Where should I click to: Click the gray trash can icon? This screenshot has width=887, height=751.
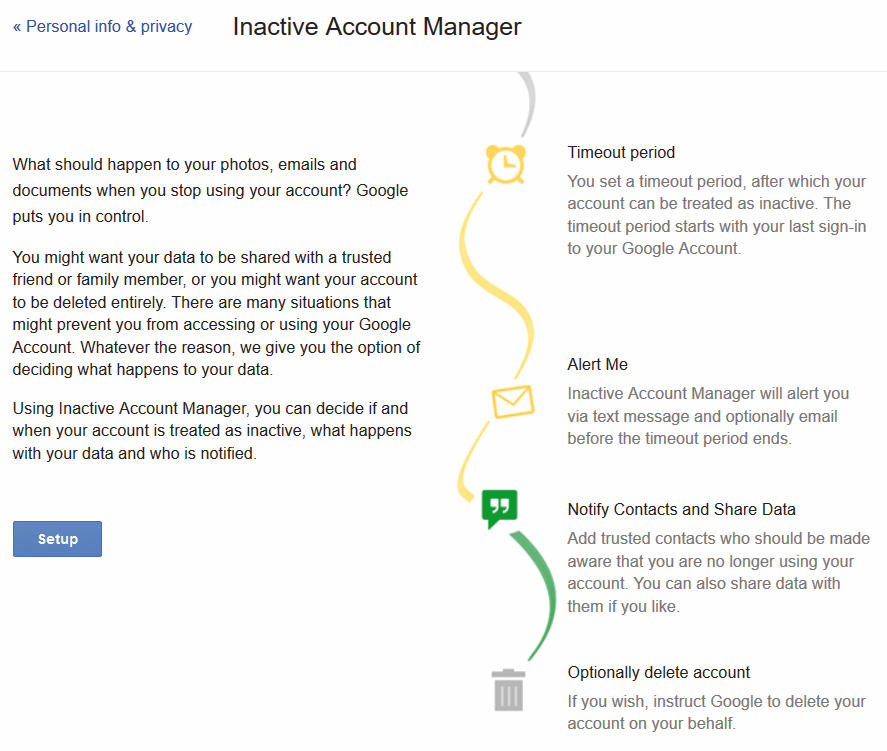point(508,690)
